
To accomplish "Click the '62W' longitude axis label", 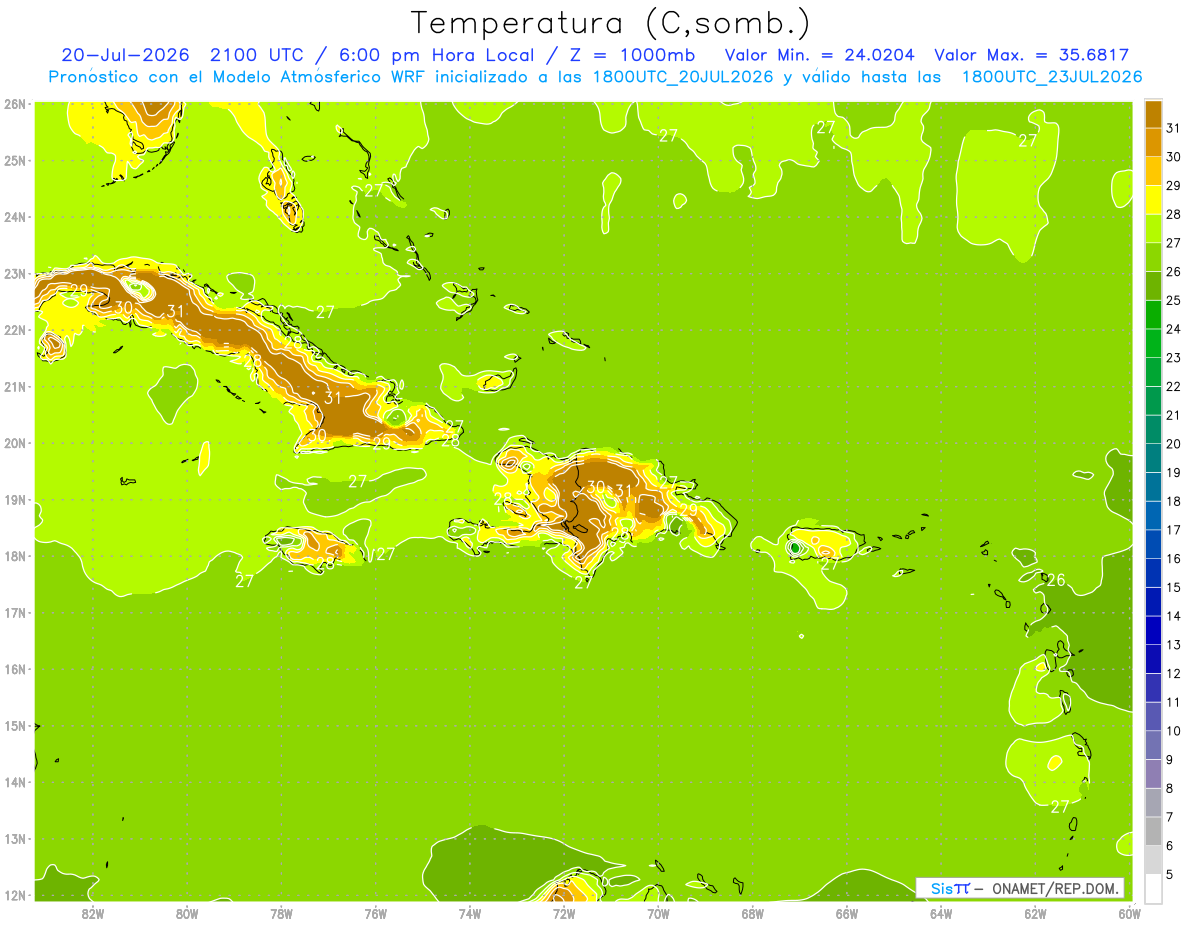I will [1035, 912].
